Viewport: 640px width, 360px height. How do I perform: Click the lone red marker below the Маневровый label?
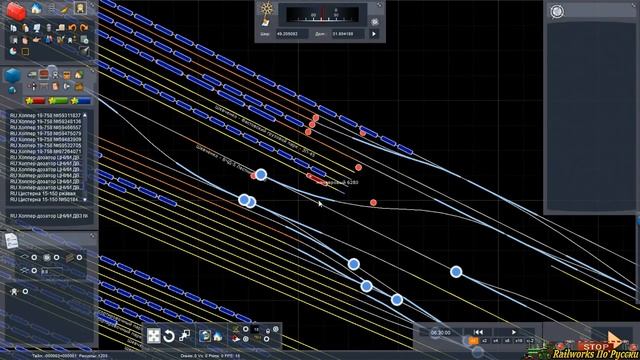pos(373,202)
